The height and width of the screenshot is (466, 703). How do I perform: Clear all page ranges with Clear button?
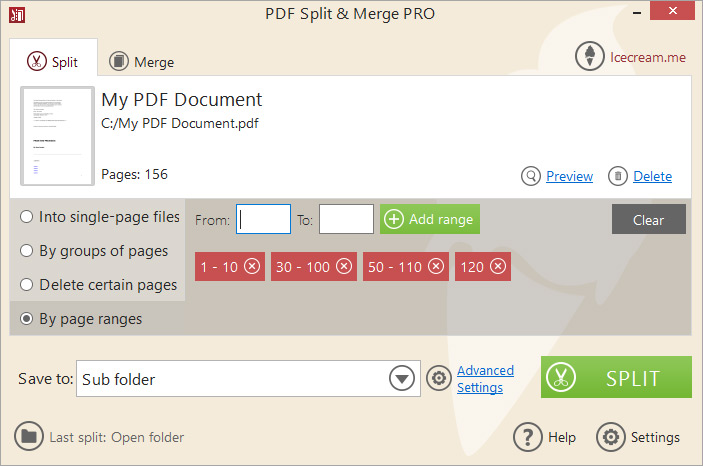coord(649,219)
